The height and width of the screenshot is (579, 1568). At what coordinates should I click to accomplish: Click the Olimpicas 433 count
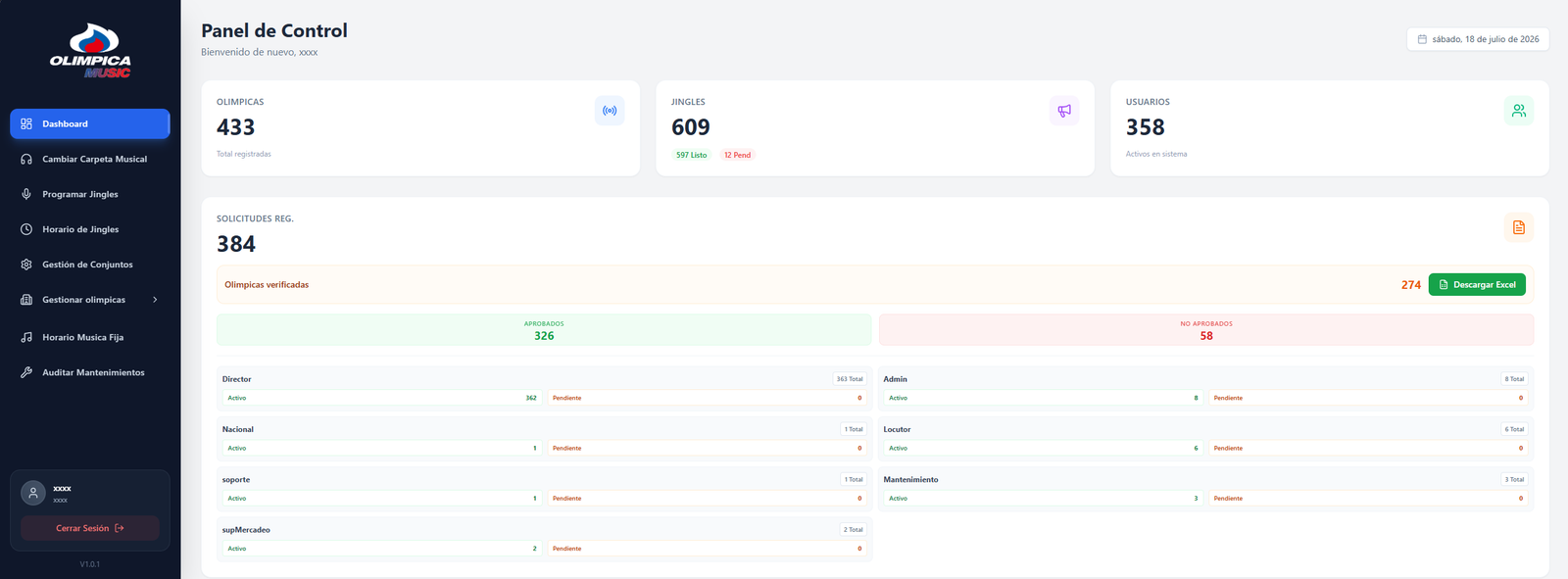click(x=235, y=127)
